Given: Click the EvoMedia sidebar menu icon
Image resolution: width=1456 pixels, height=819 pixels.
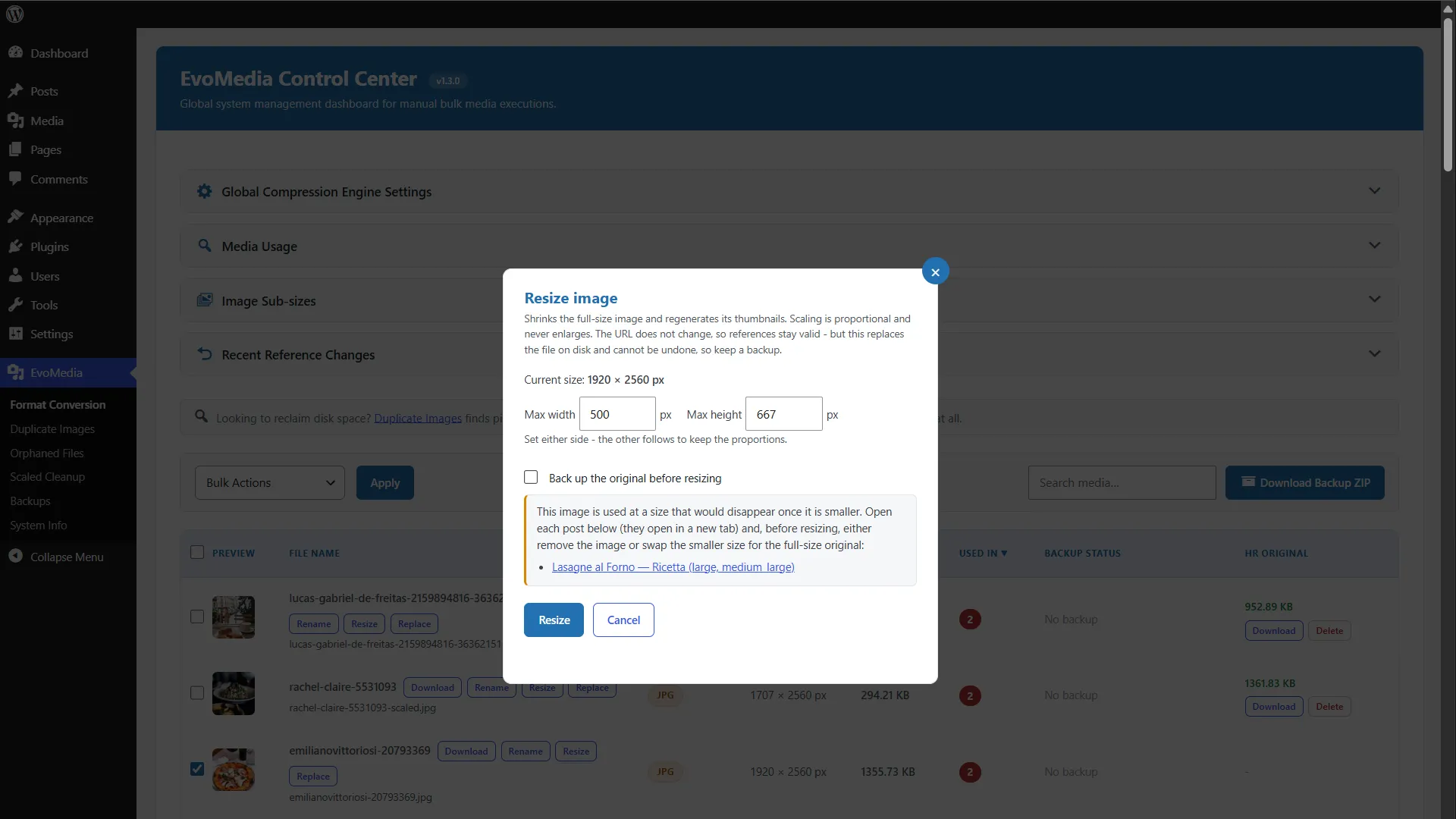Looking at the screenshot, I should [x=15, y=372].
